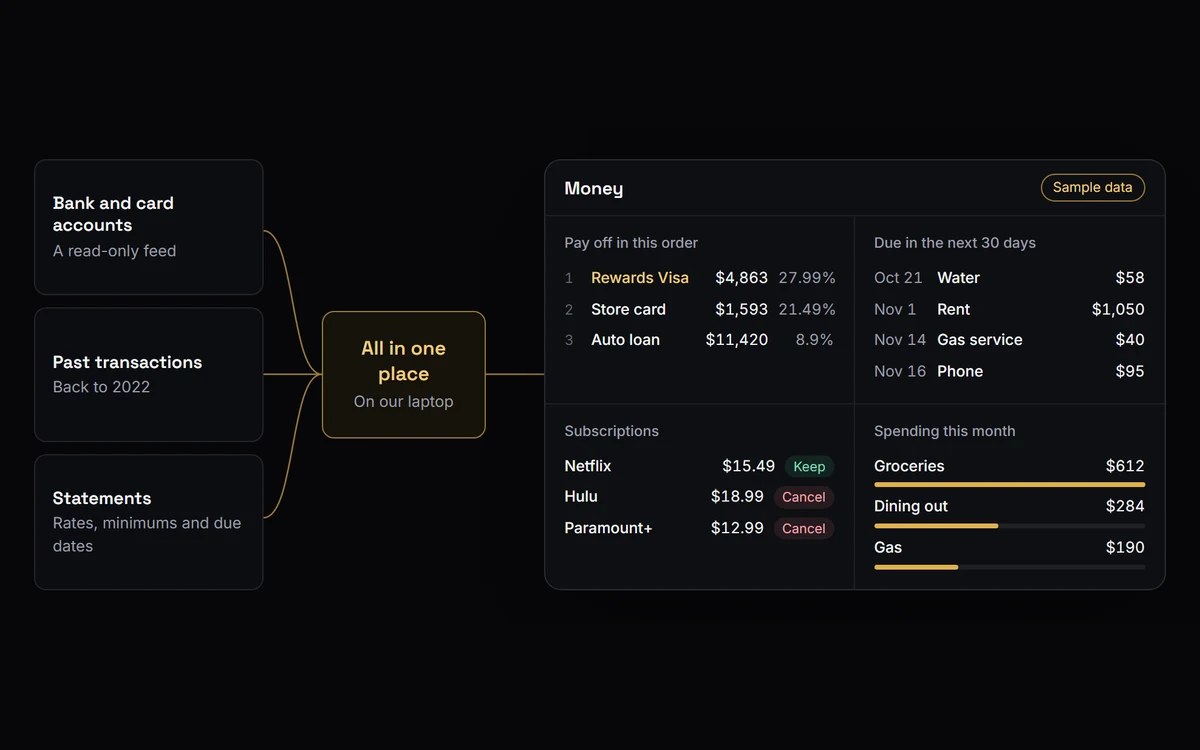The height and width of the screenshot is (750, 1200).
Task: Click the Phone bill label
Action: (960, 371)
